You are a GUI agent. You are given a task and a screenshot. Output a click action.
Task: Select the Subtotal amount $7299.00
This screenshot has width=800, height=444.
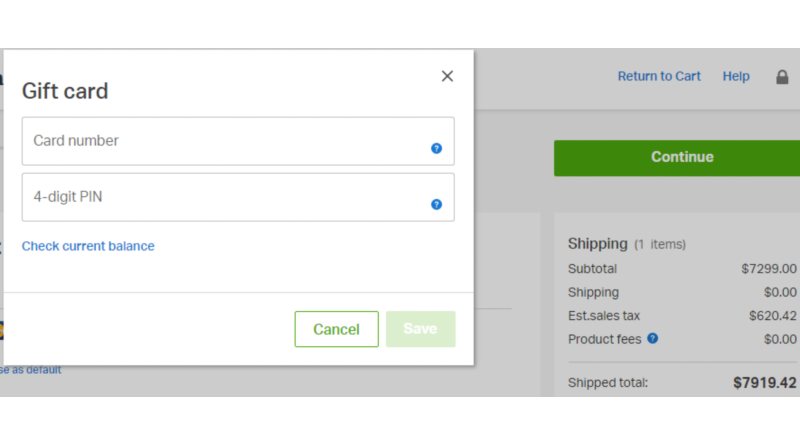[x=768, y=269]
